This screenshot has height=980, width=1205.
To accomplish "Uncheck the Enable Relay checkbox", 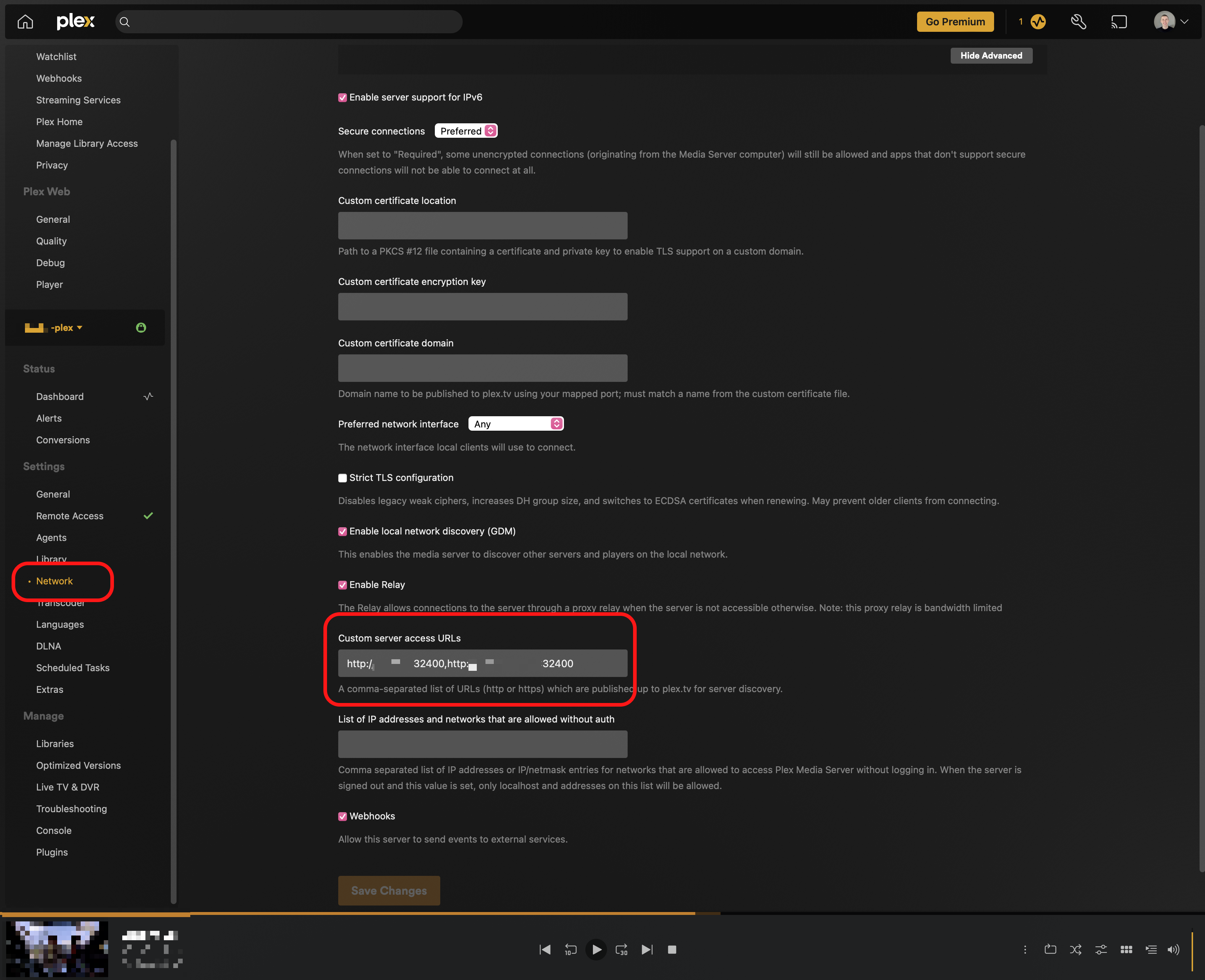I will (342, 585).
